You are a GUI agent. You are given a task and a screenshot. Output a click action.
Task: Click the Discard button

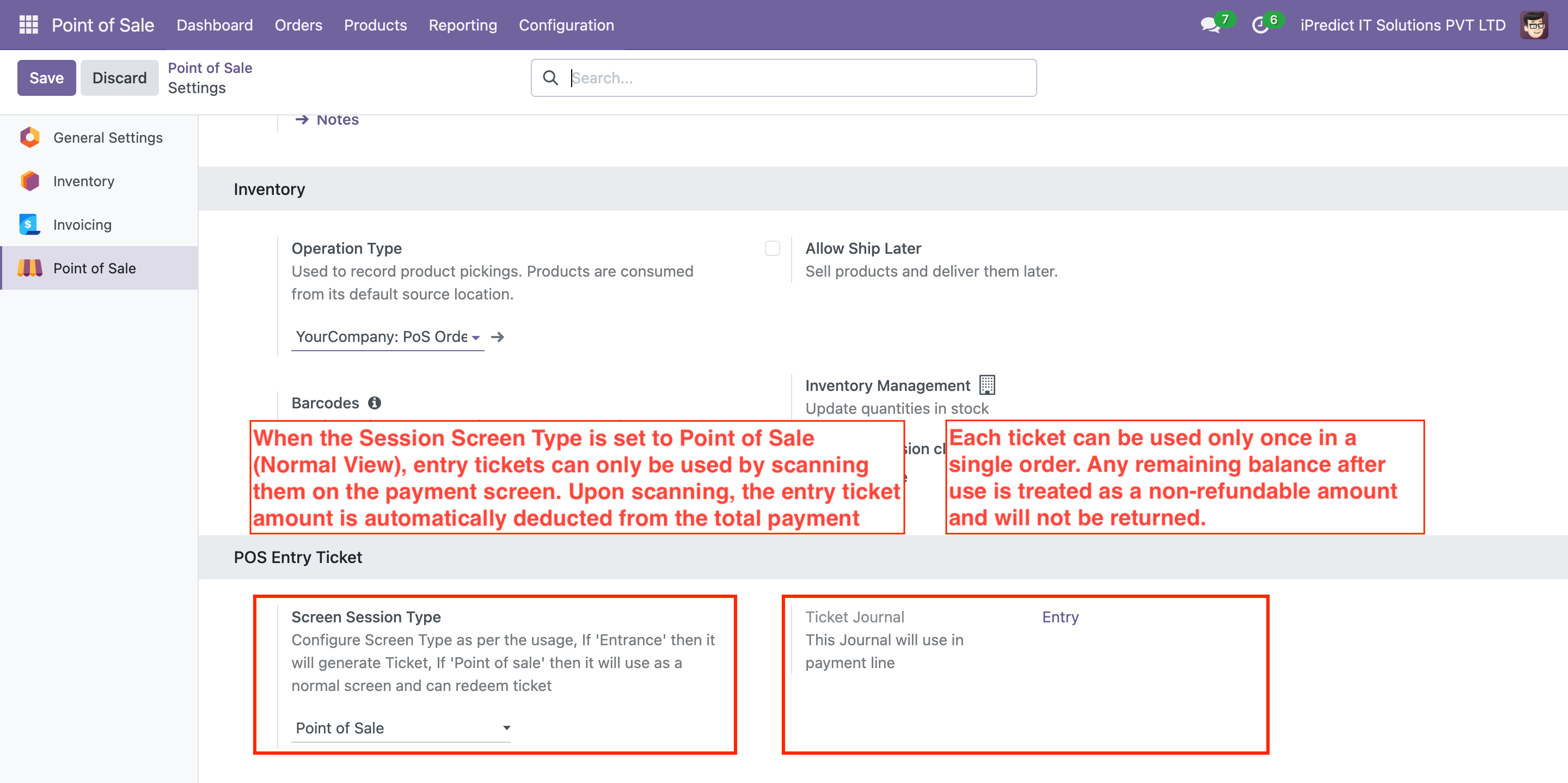coord(119,78)
